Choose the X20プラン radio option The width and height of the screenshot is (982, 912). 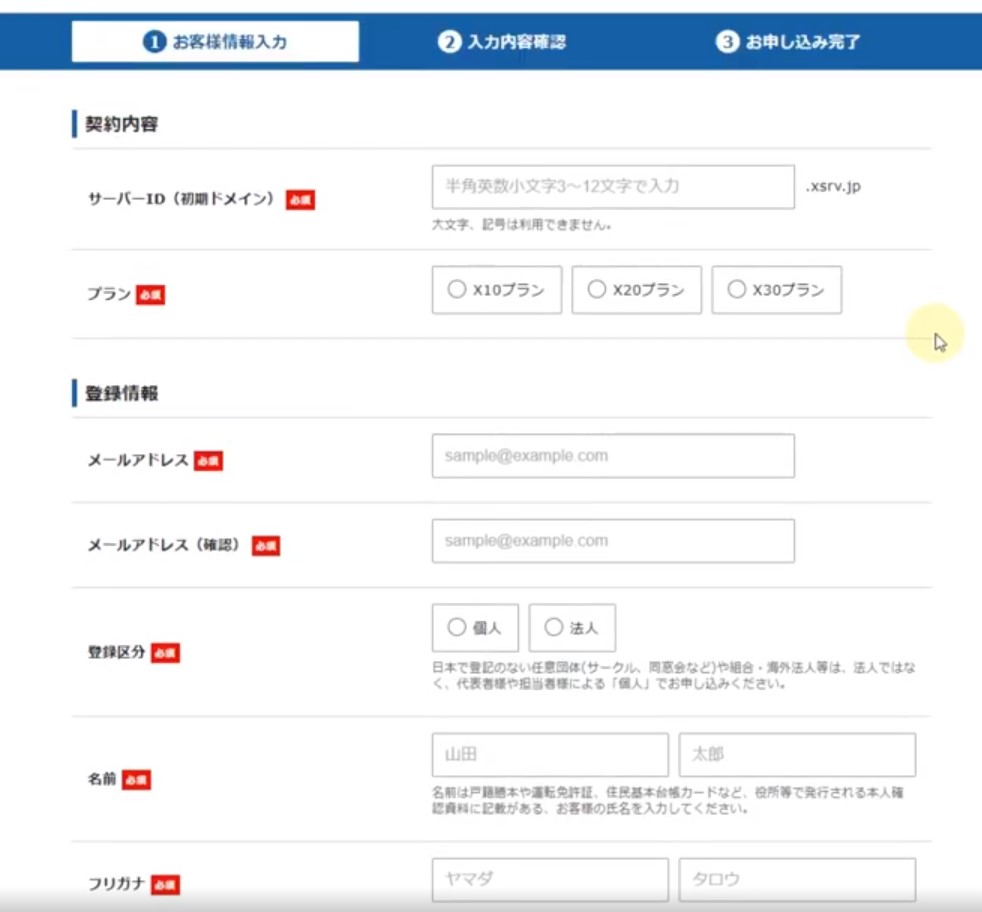pyautogui.click(x=636, y=290)
